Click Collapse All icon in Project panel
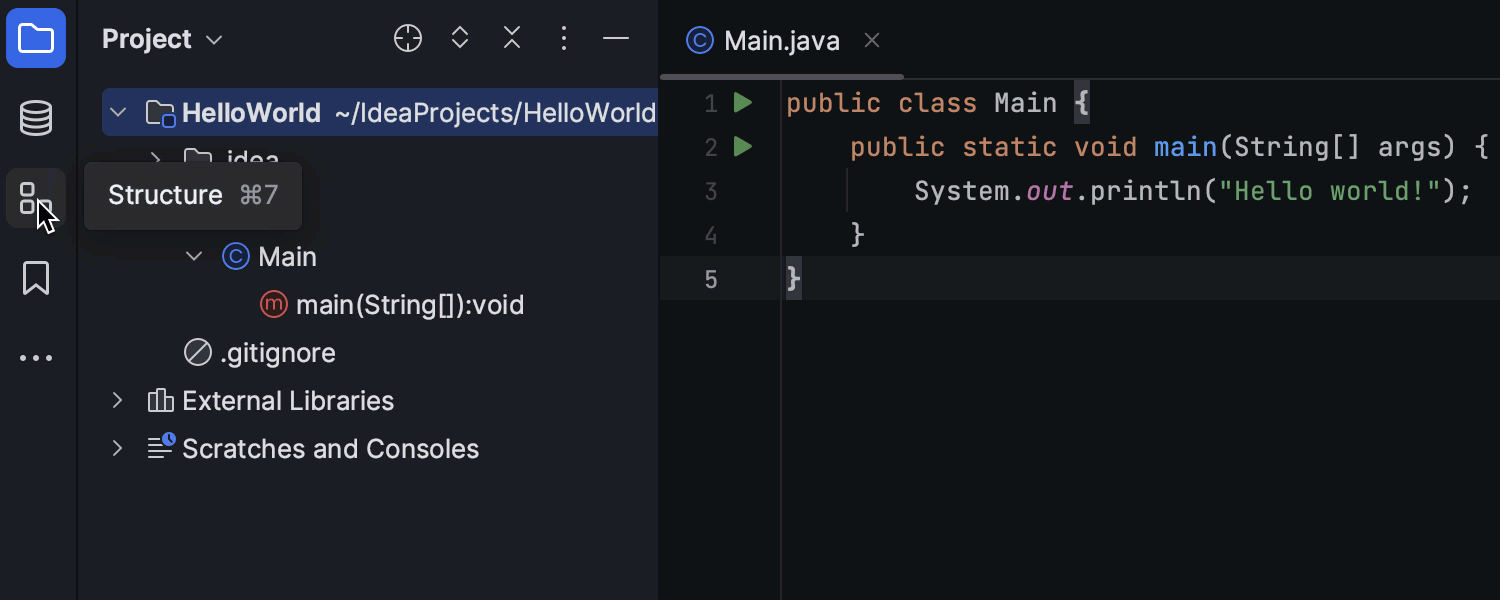Viewport: 1500px width, 600px height. pyautogui.click(x=512, y=39)
